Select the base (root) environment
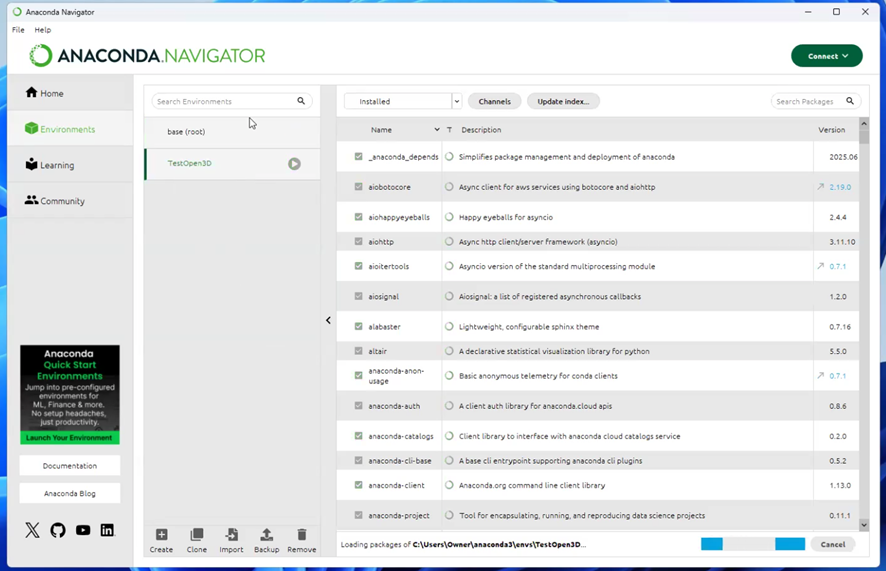 click(x=232, y=132)
